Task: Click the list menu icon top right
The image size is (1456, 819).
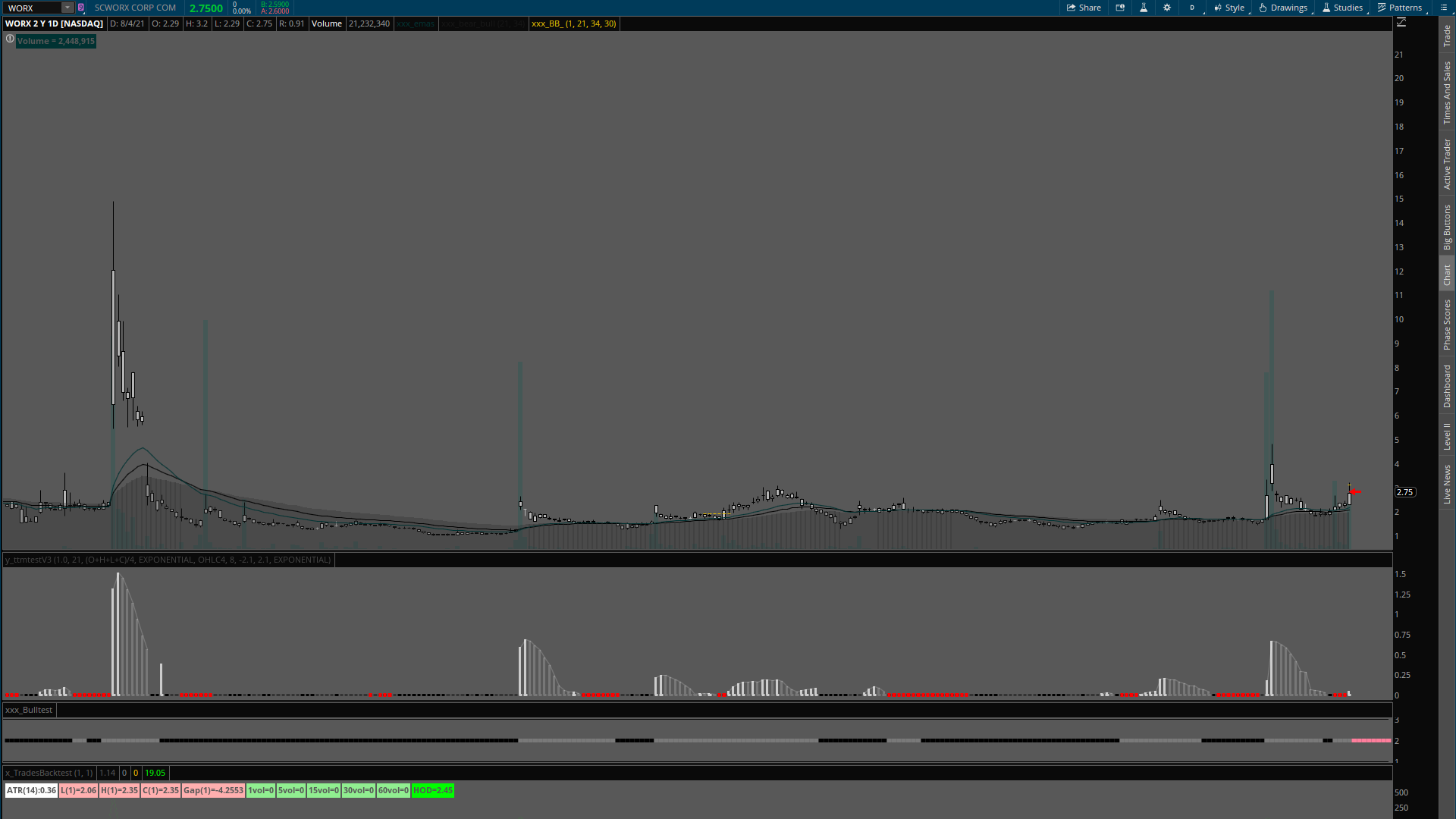Action: tap(1444, 8)
